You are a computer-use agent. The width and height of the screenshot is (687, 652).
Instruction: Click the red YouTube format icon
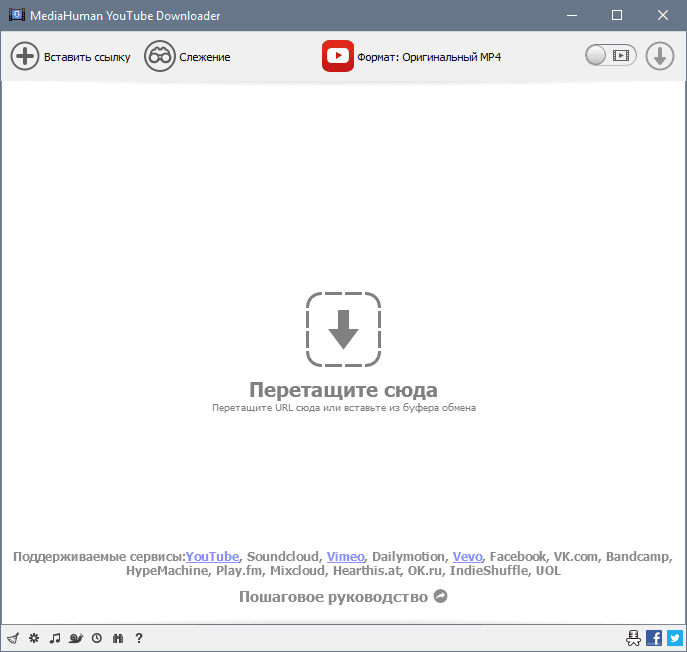point(338,57)
